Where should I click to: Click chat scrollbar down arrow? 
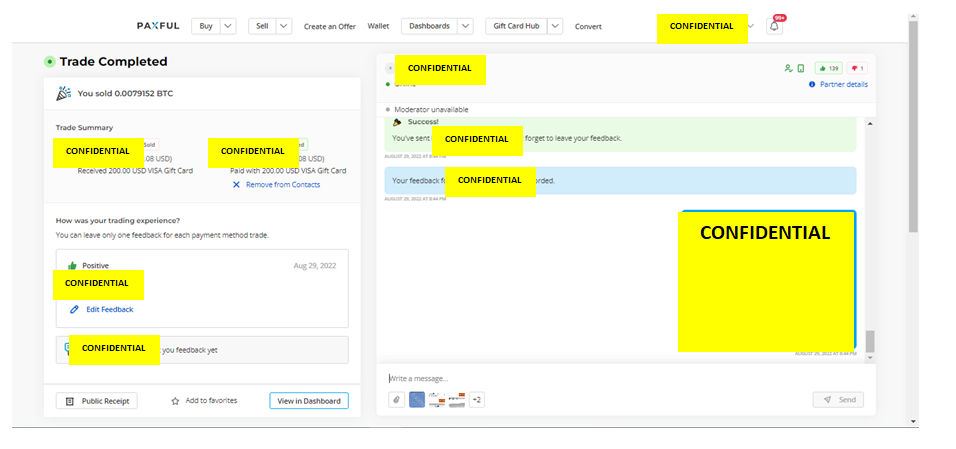[870, 357]
